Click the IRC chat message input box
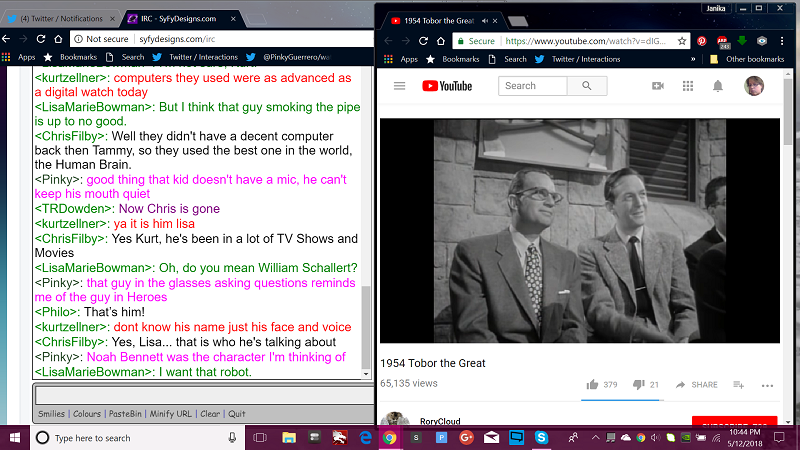The height and width of the screenshot is (450, 800). 204,395
